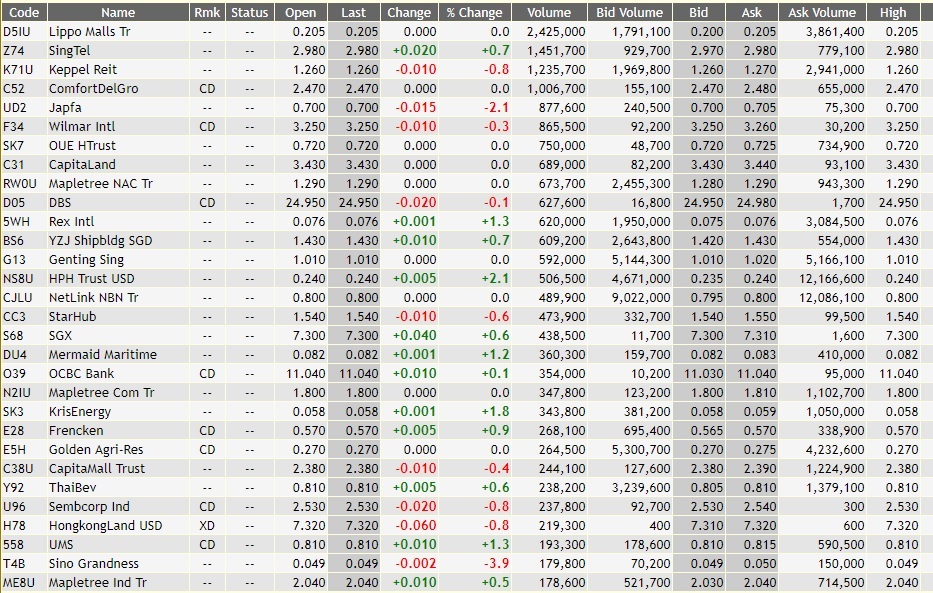
Task: Click HPH Trust ask volume 12,166,600
Action: (x=831, y=279)
